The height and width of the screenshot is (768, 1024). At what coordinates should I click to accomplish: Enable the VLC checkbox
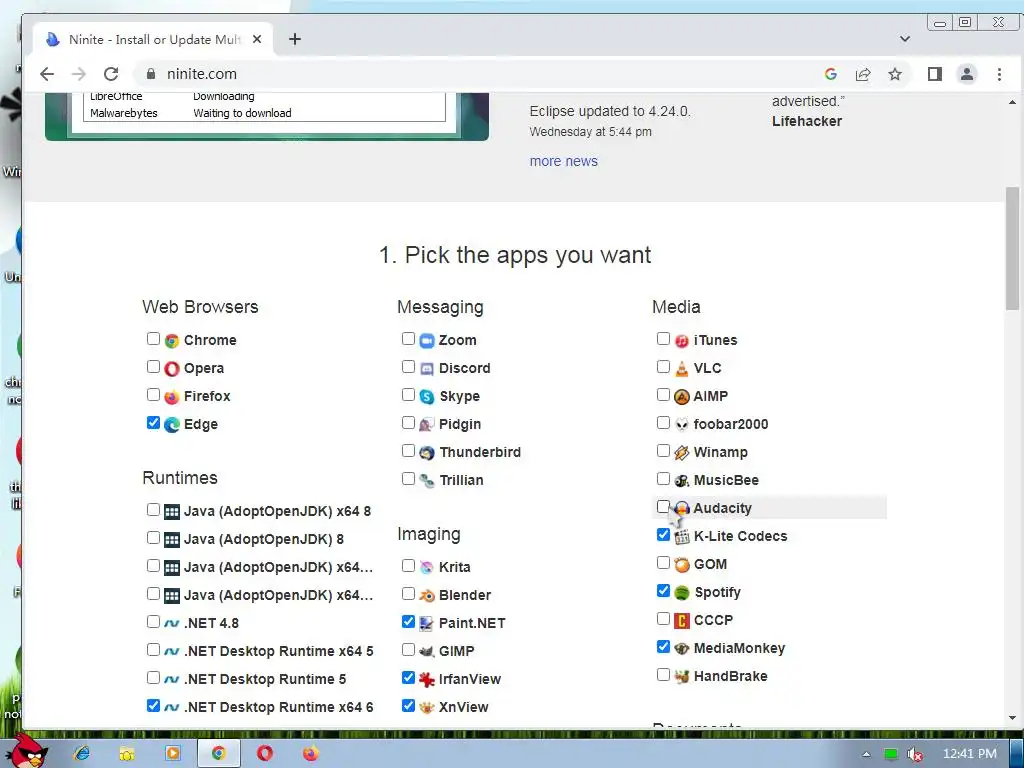point(664,367)
